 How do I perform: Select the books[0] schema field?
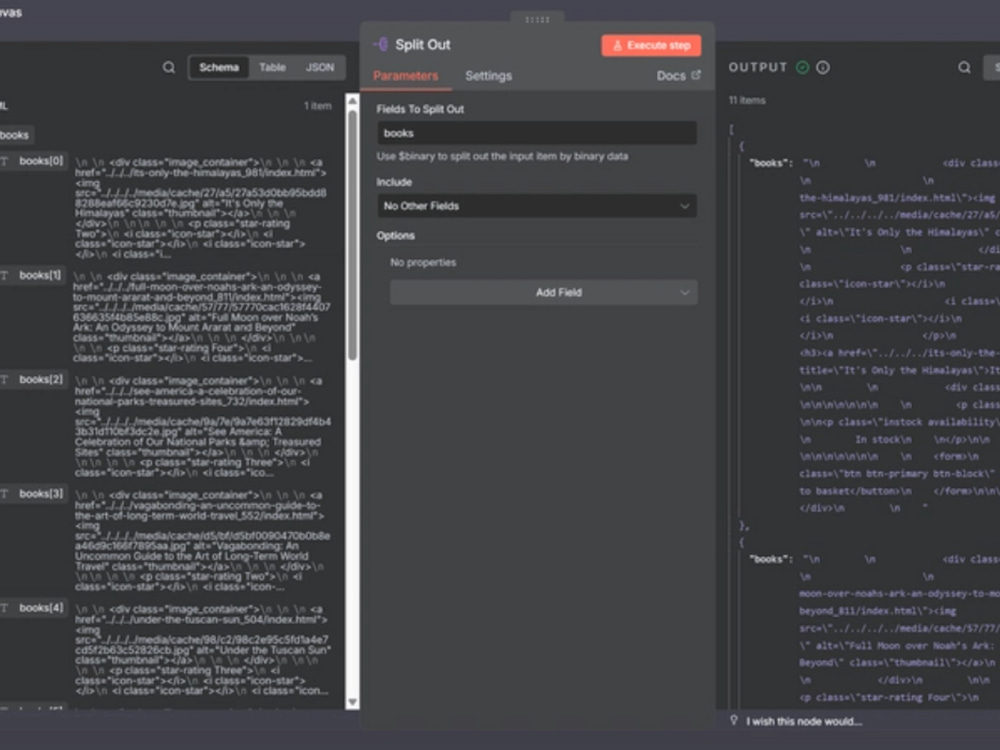tap(41, 161)
